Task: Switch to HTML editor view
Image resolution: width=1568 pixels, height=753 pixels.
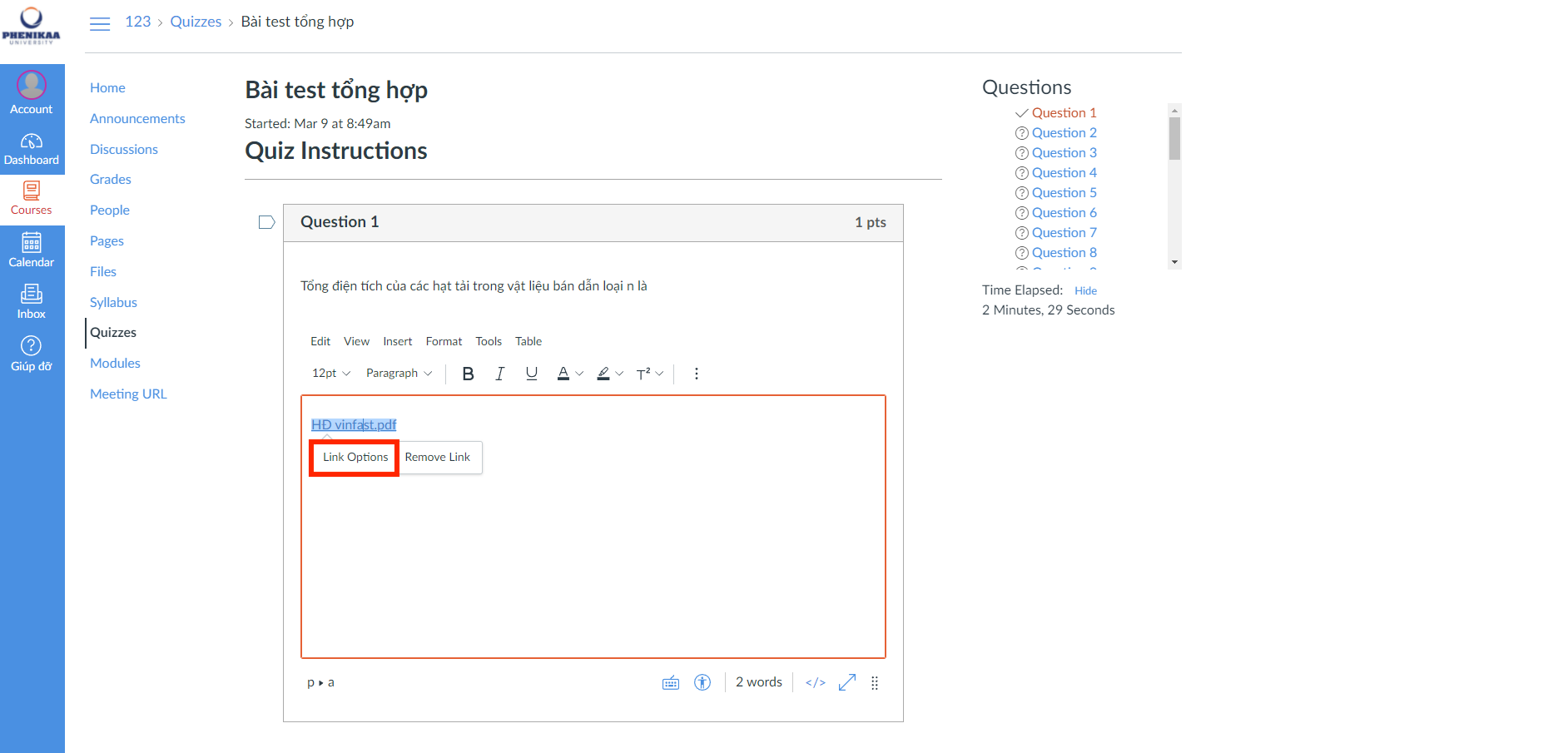Action: (x=815, y=683)
